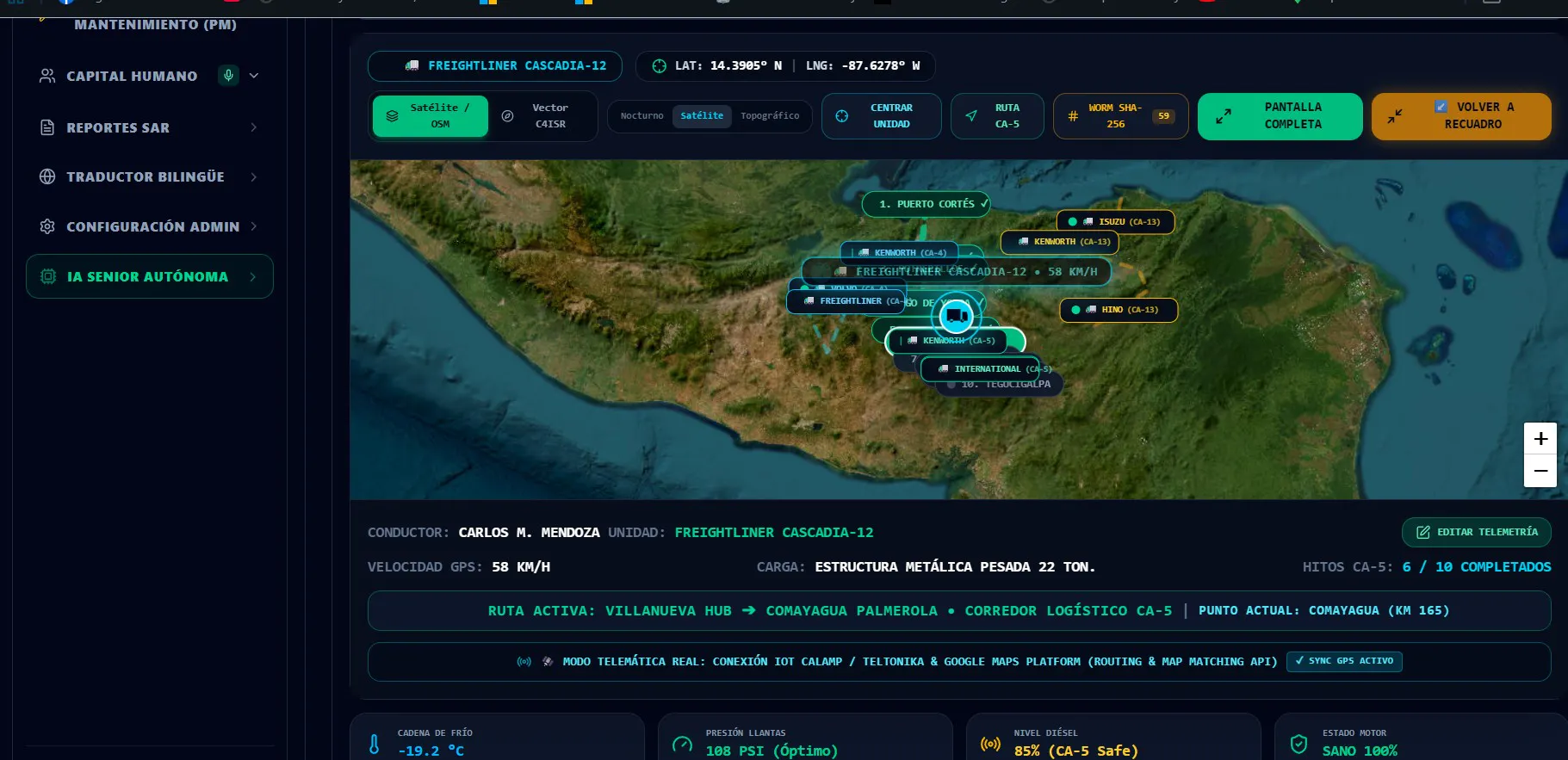
Task: Click the pencil icon on Editar Telemetría
Action: tap(1422, 532)
